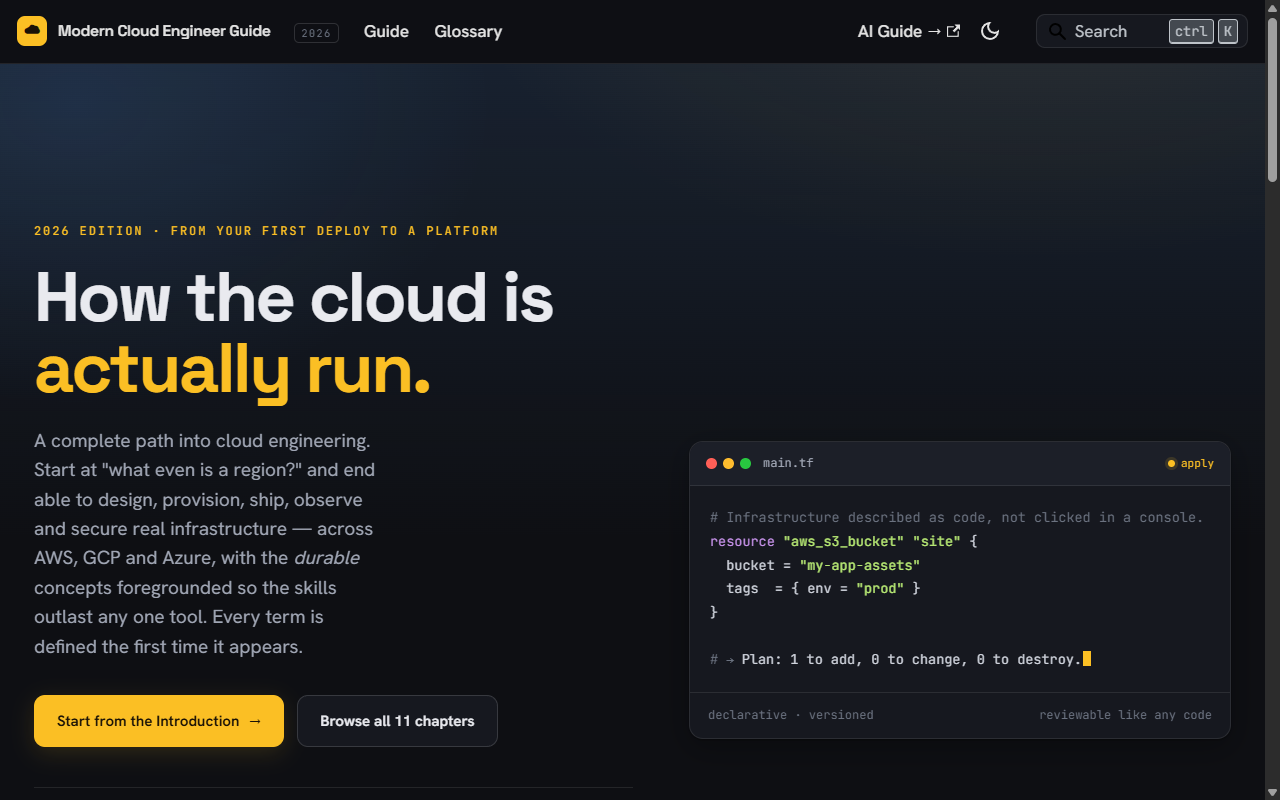The height and width of the screenshot is (800, 1280).
Task: Click the tags env 'prod' line
Action: [x=823, y=588]
